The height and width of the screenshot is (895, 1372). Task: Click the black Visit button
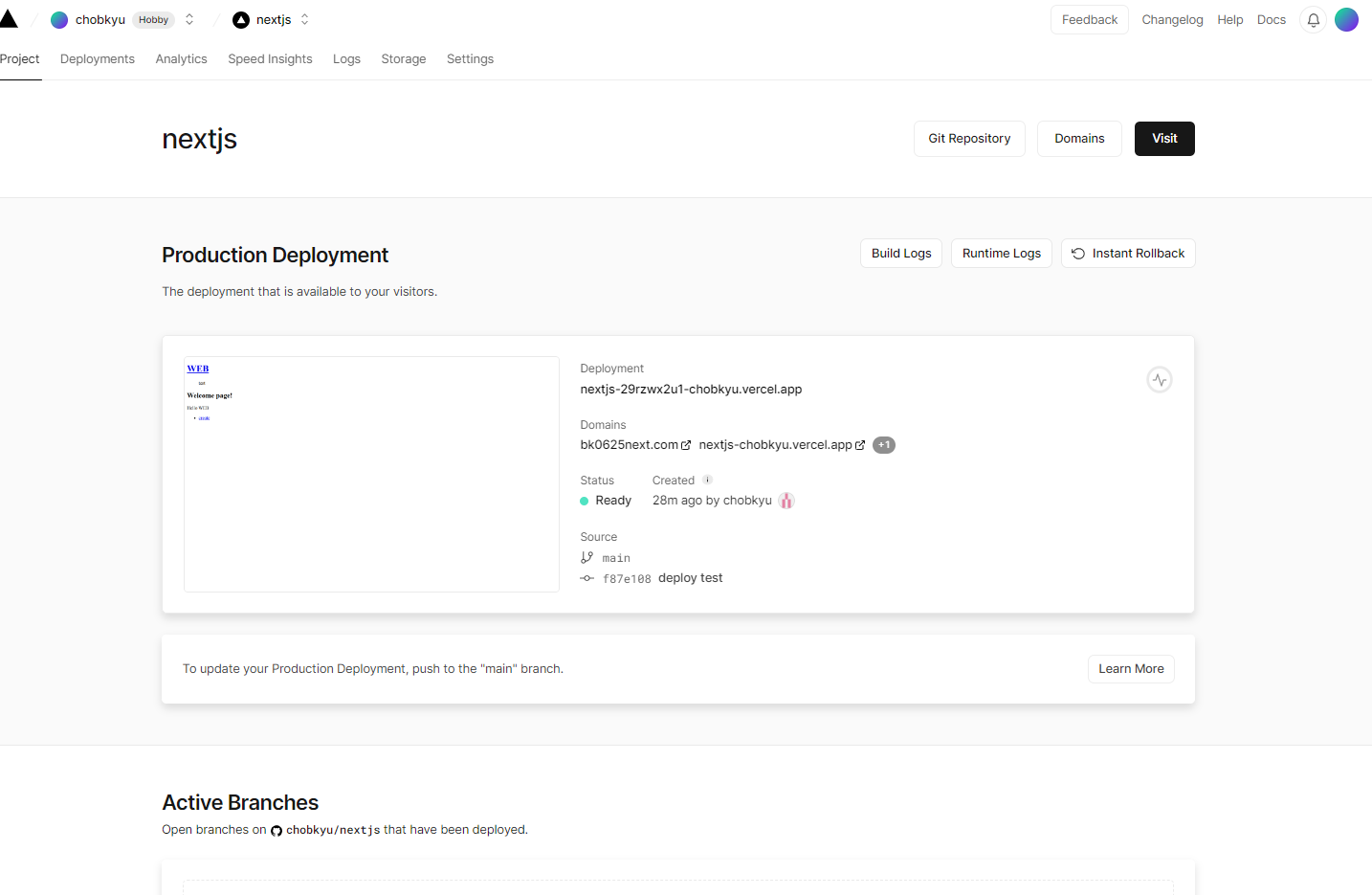click(1164, 139)
